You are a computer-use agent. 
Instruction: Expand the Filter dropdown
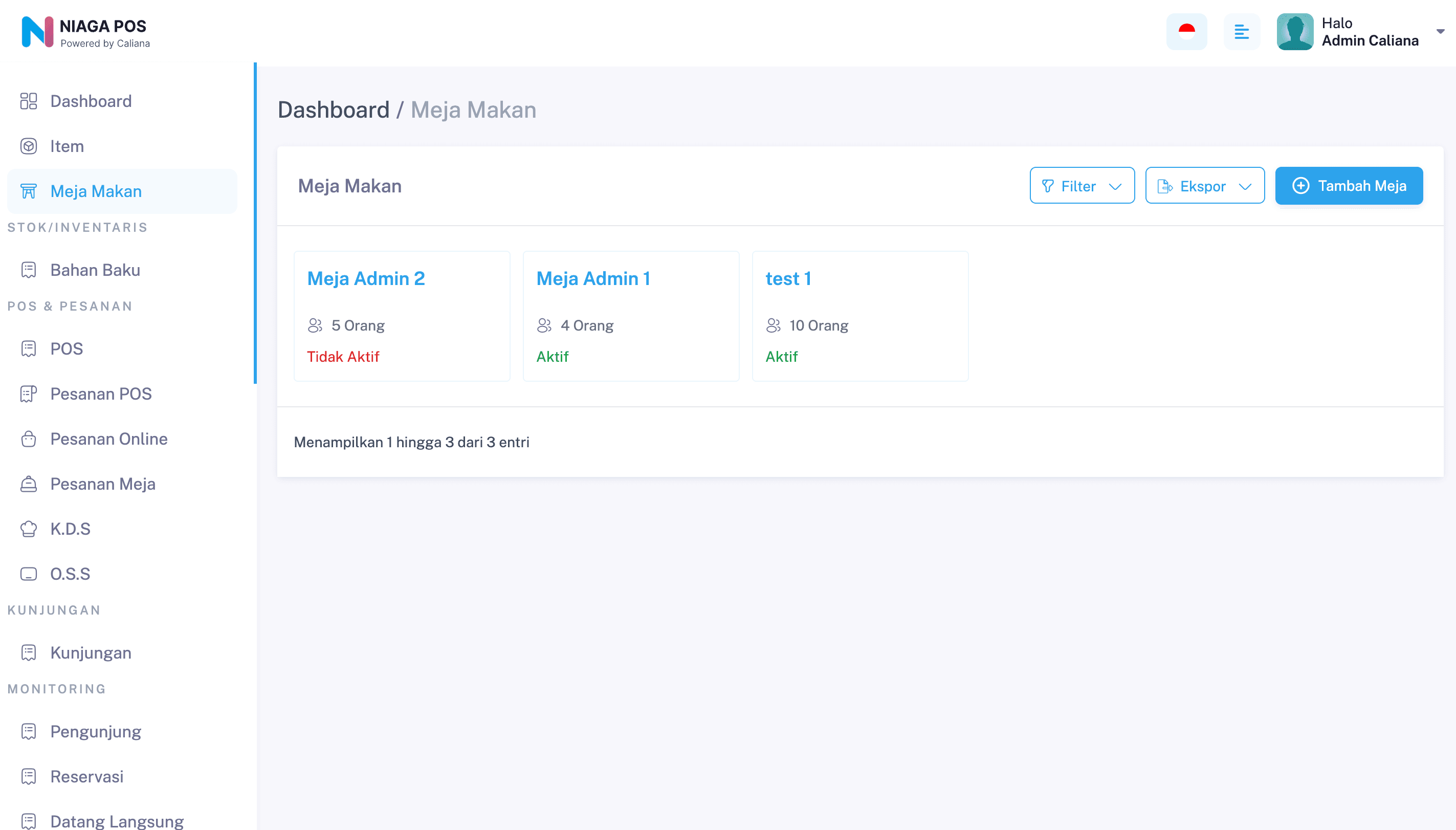1082,185
